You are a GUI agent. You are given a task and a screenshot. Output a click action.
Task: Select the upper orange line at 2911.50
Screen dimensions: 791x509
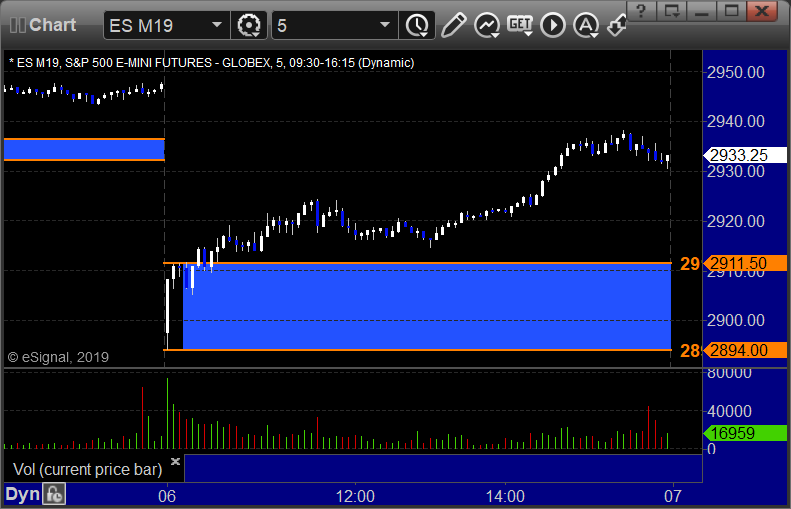click(x=417, y=263)
